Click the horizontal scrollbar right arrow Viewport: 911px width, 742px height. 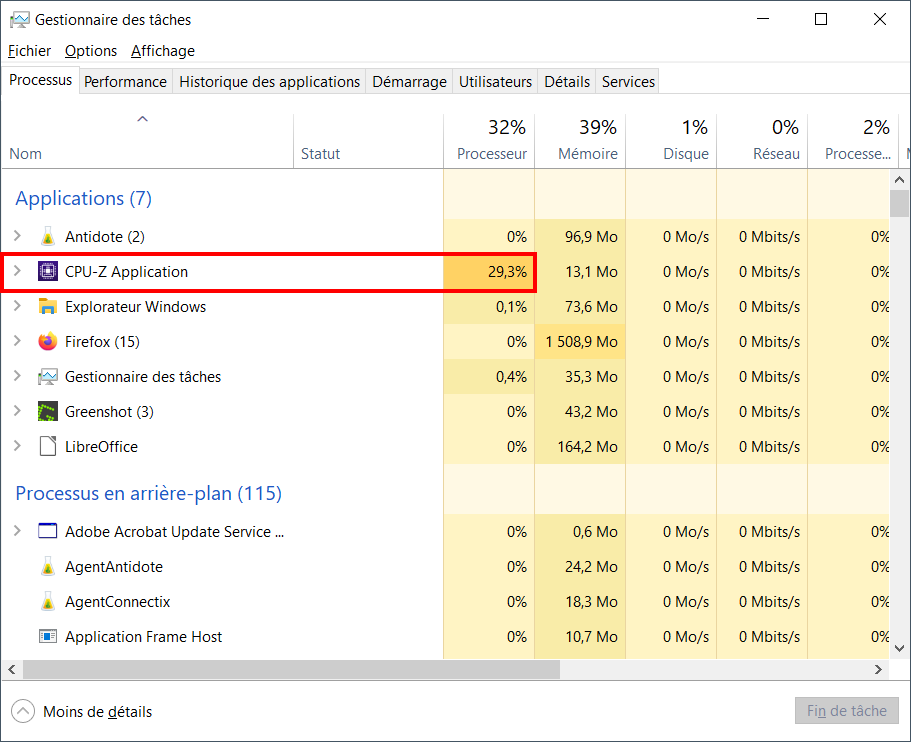pyautogui.click(x=878, y=669)
